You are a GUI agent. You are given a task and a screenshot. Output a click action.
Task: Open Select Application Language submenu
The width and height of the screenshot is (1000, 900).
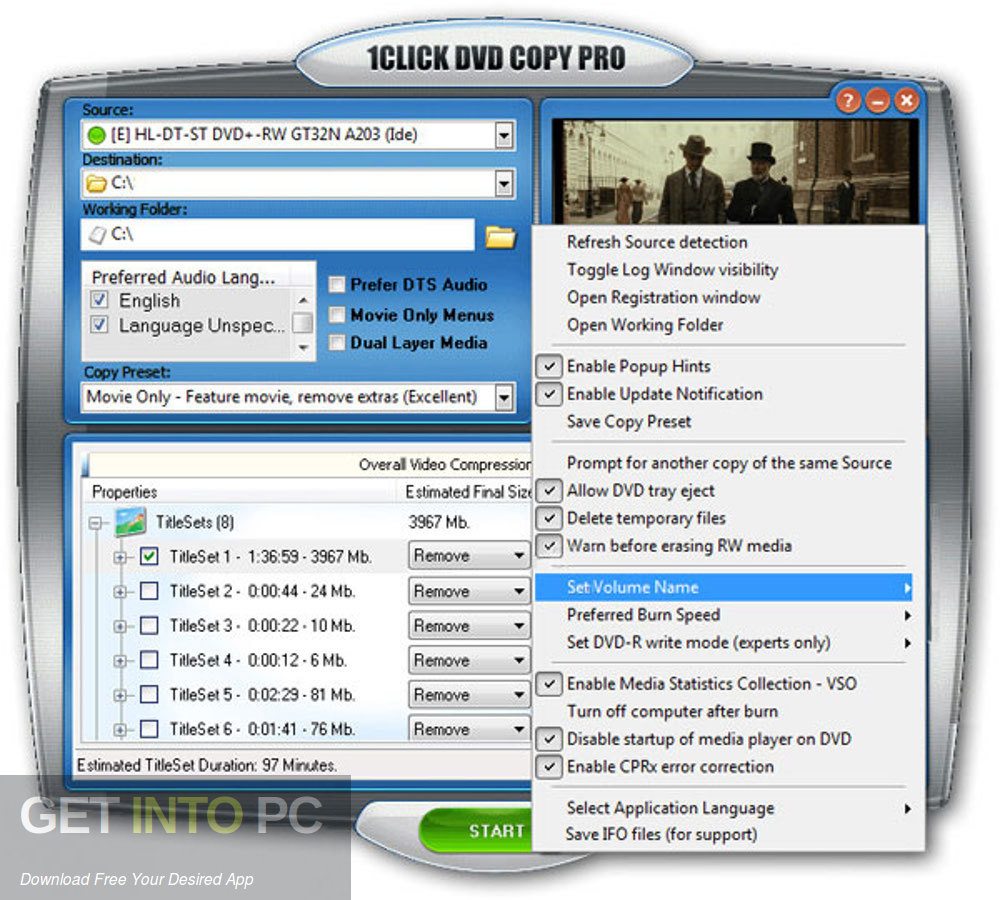click(x=724, y=808)
